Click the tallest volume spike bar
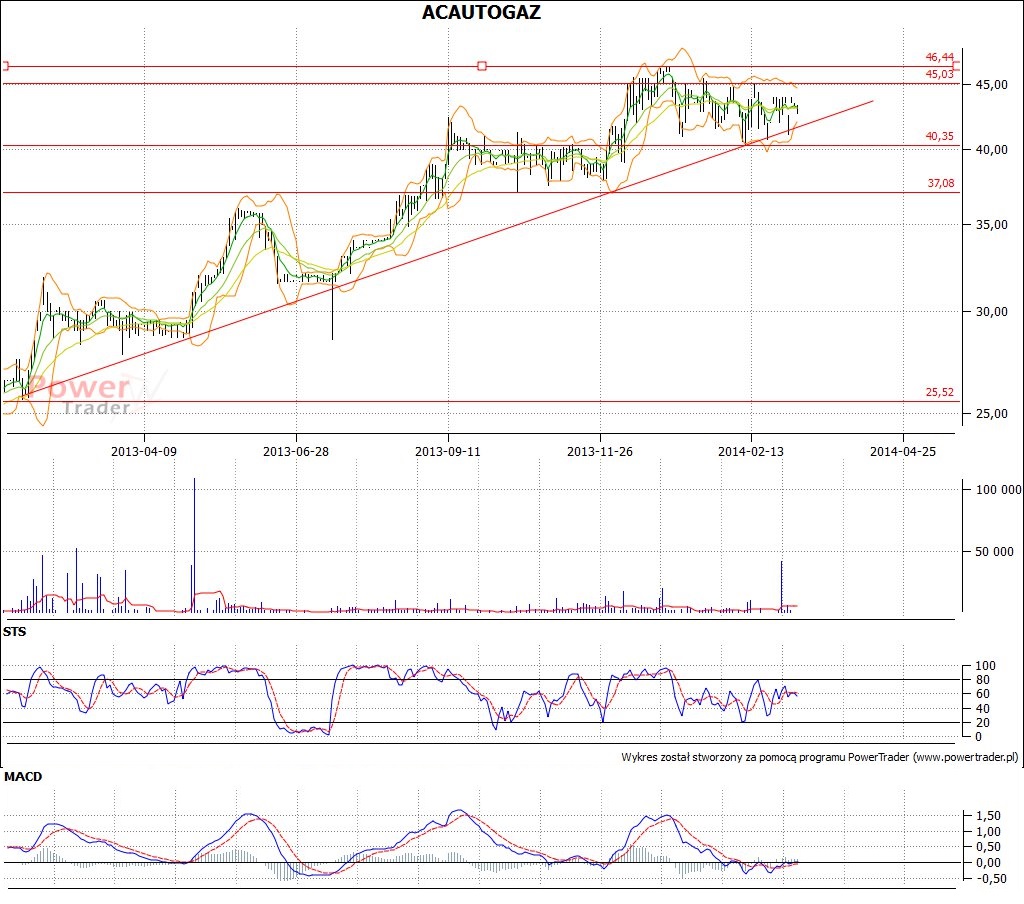 tap(194, 545)
